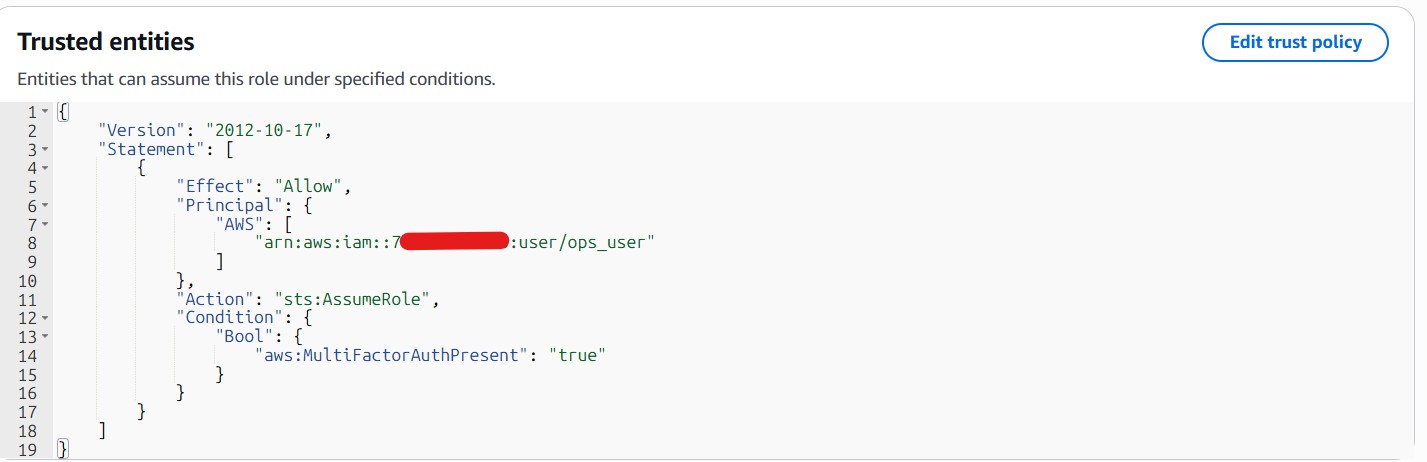
Task: Click the closing brace on line 19
Action: coord(63,449)
